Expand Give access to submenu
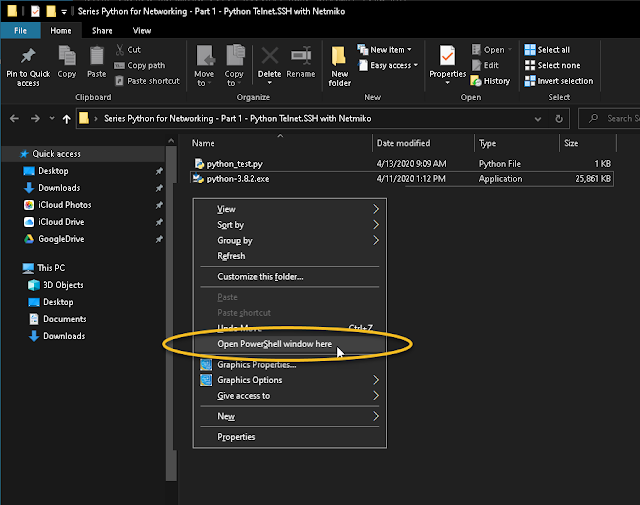Screen dimensions: 640x505 click(x=289, y=396)
